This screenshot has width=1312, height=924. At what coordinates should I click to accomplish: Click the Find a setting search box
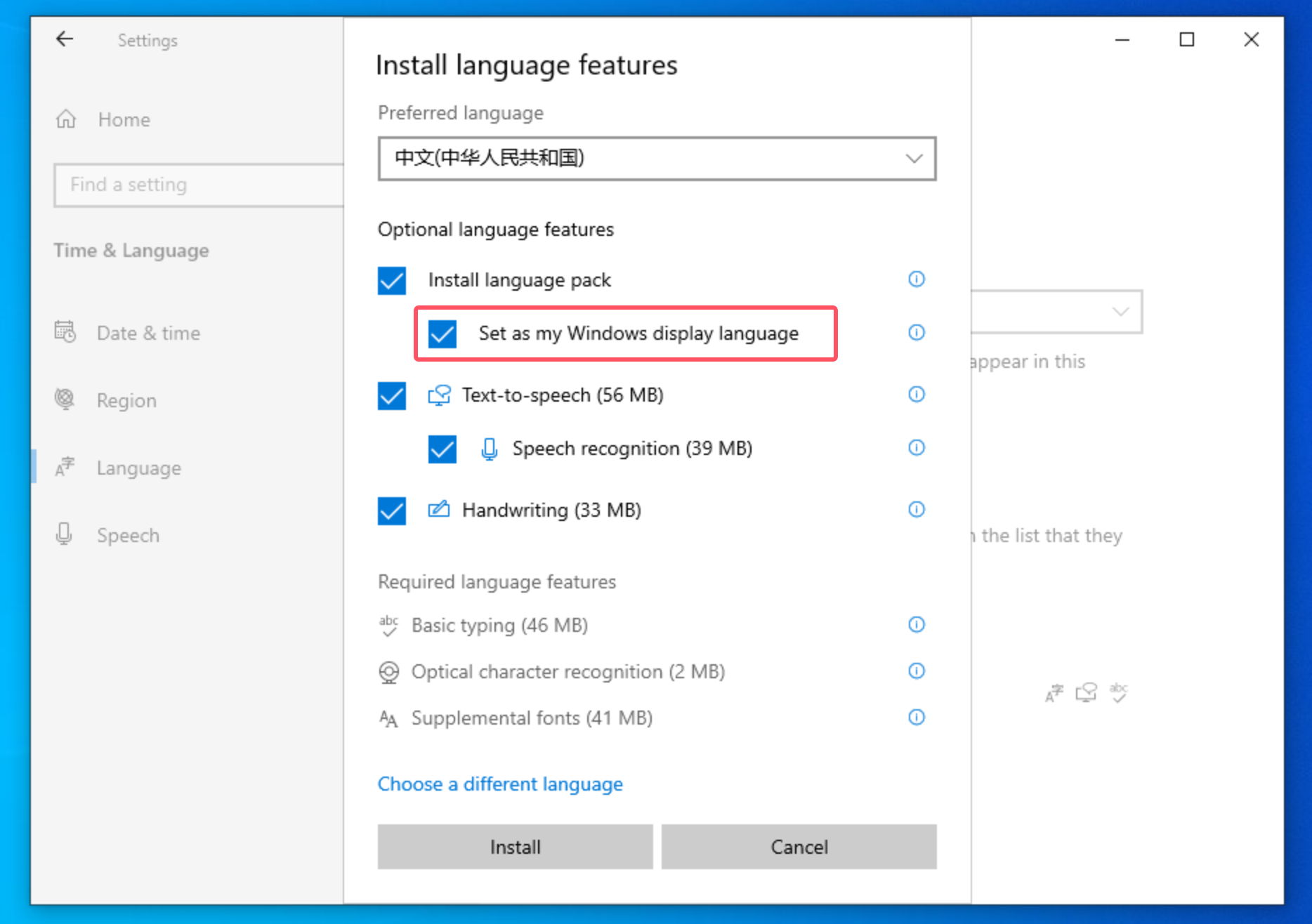198,185
